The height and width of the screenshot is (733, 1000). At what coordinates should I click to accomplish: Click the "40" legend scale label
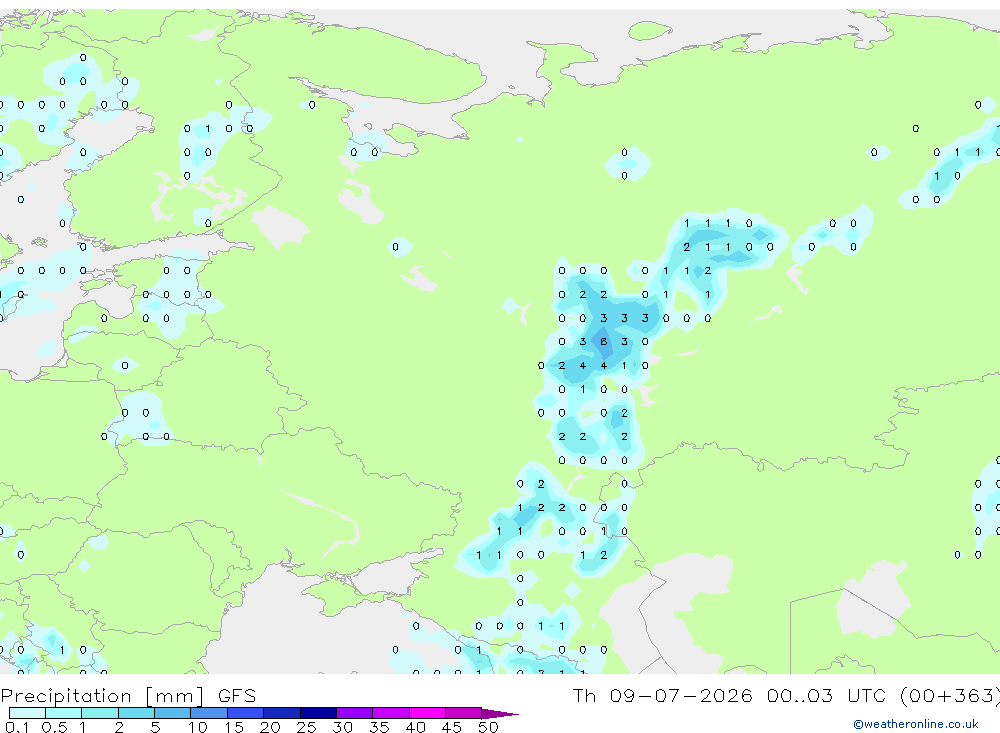pyautogui.click(x=416, y=727)
